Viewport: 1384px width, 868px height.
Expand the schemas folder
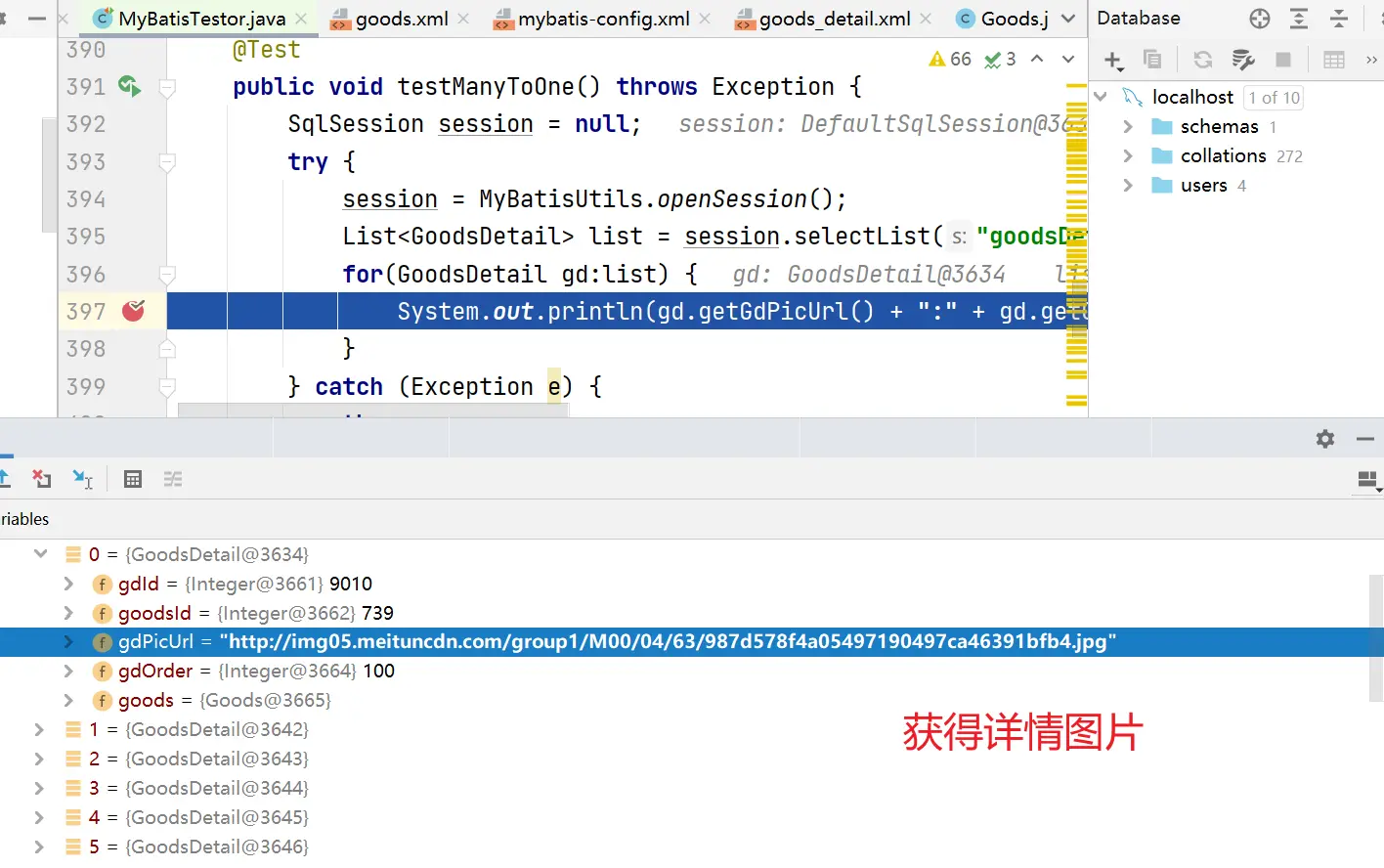1128,126
